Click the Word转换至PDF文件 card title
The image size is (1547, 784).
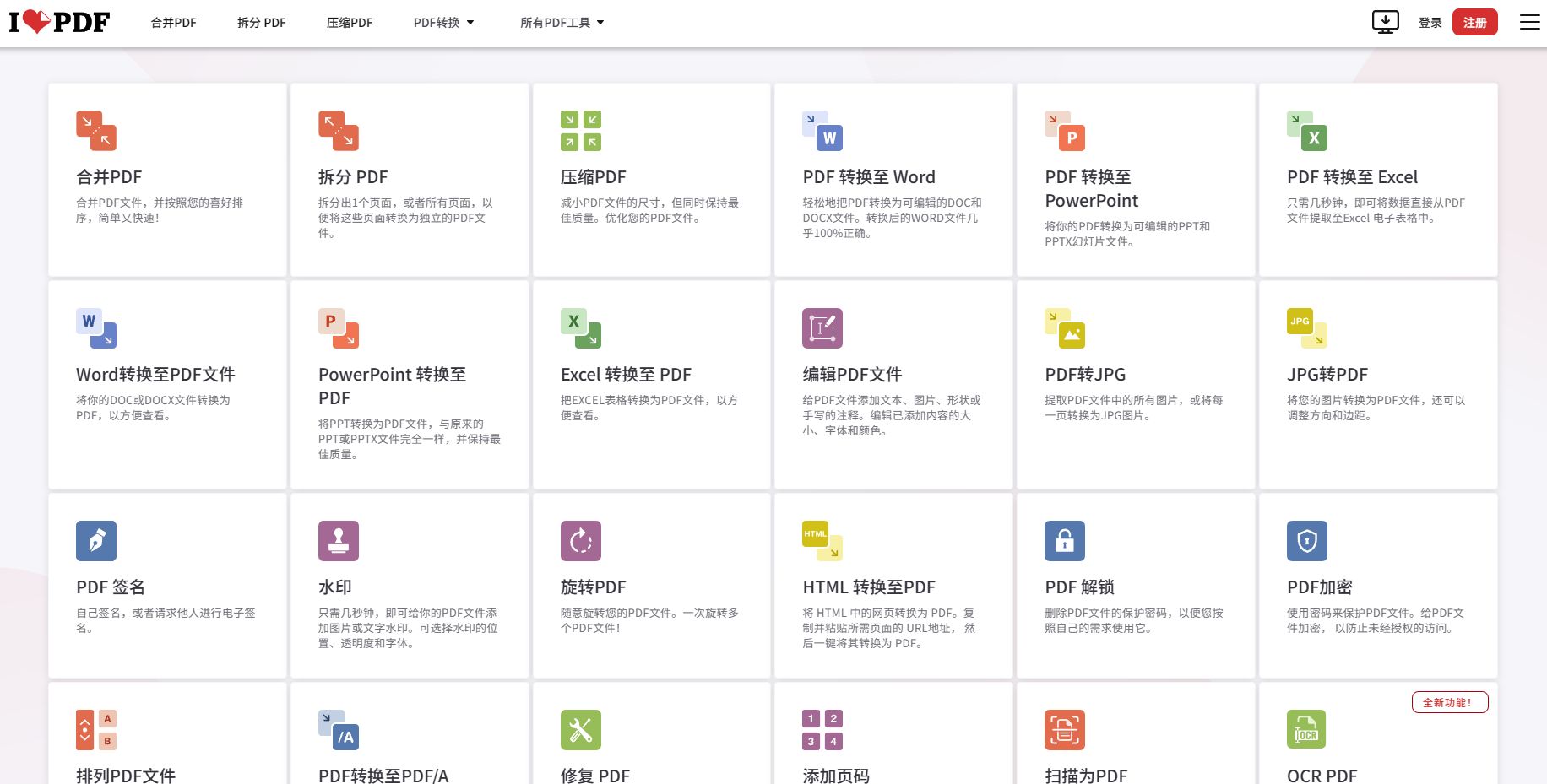tap(155, 375)
